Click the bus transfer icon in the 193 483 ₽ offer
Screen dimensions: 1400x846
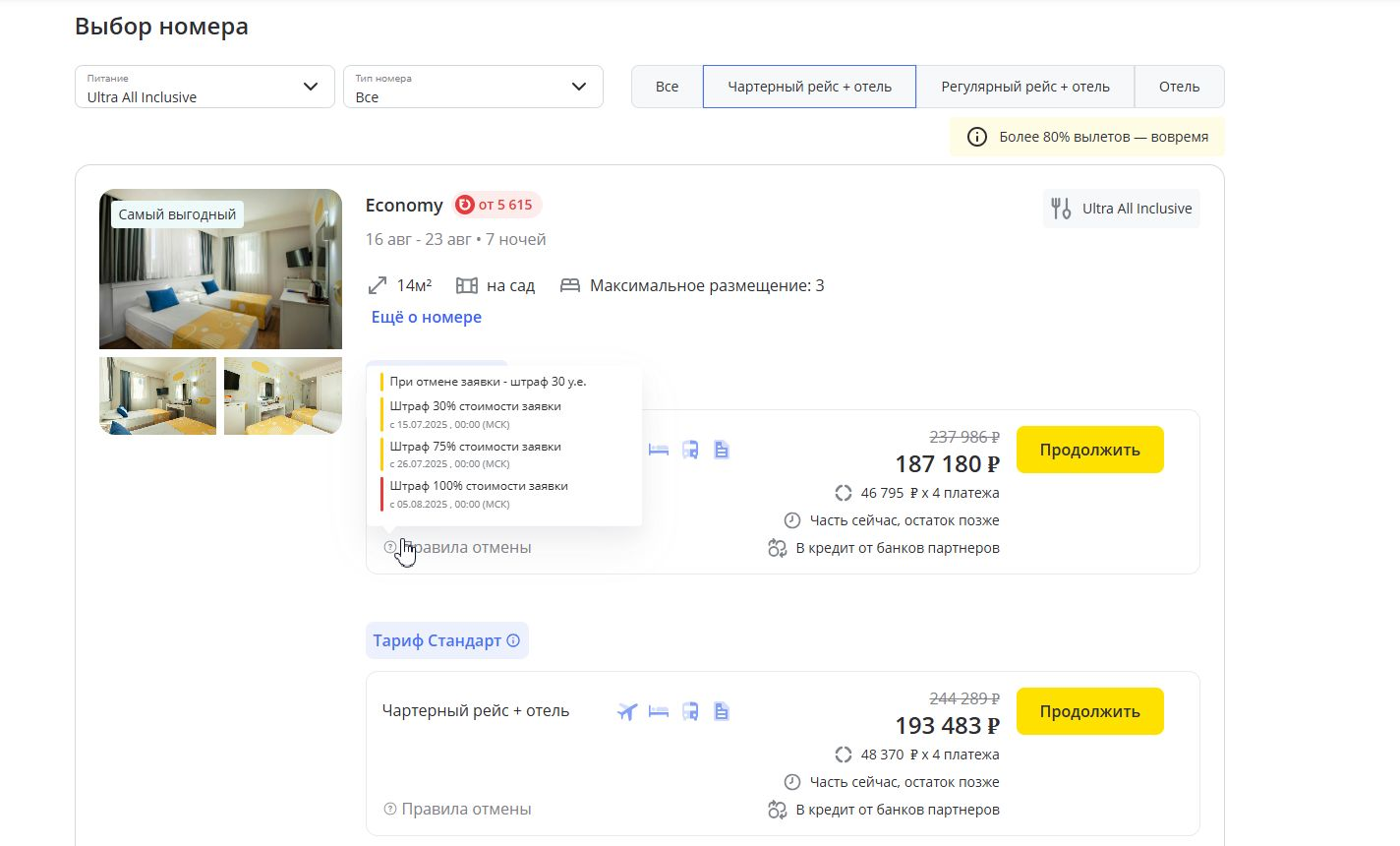(690, 711)
